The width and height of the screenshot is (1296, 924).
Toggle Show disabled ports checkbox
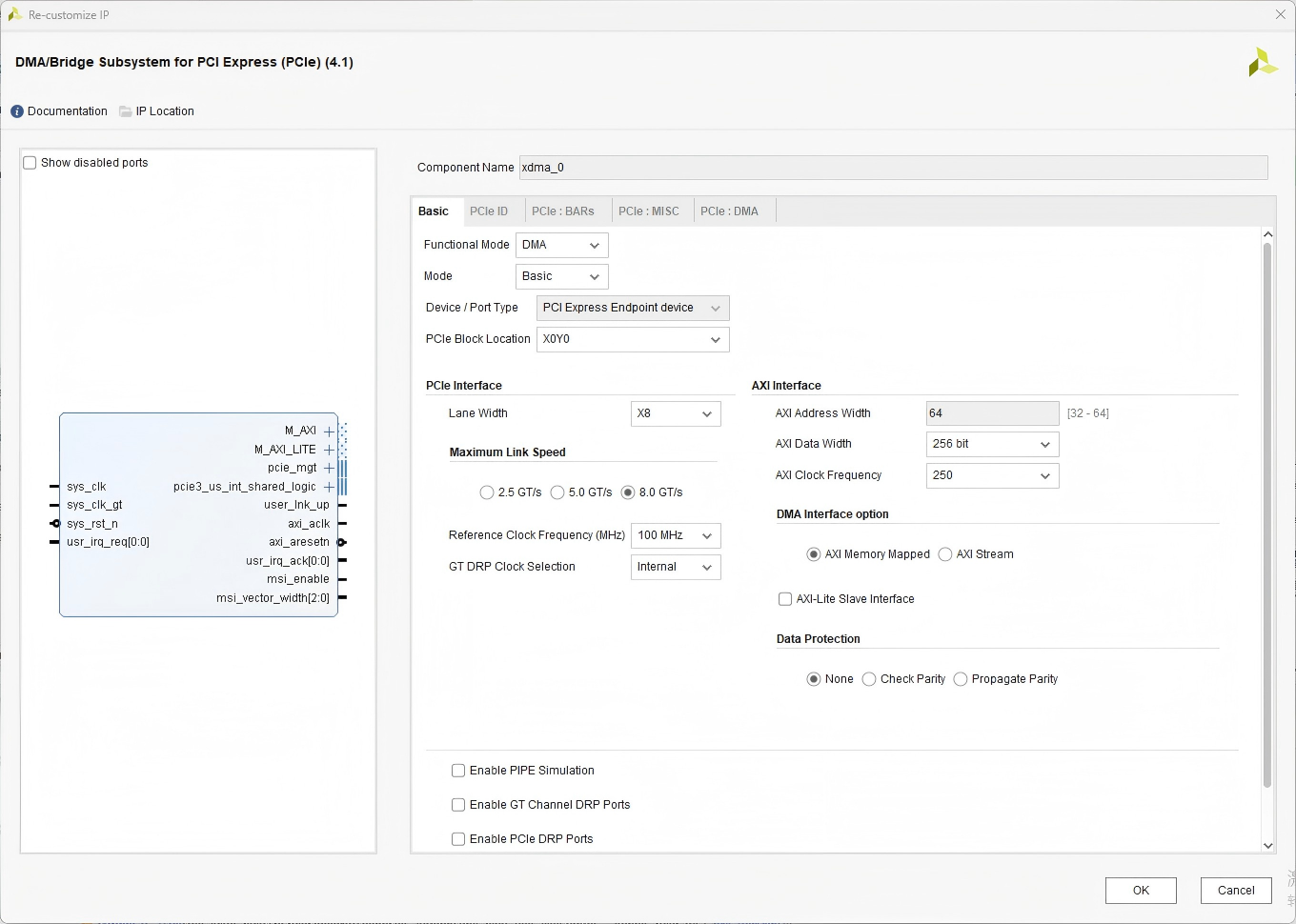click(30, 163)
